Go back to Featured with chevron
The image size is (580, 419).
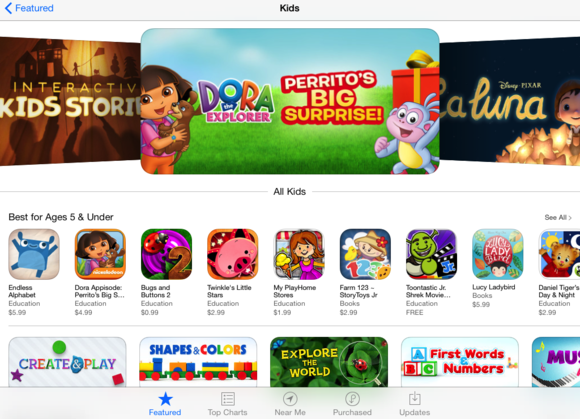tap(29, 8)
